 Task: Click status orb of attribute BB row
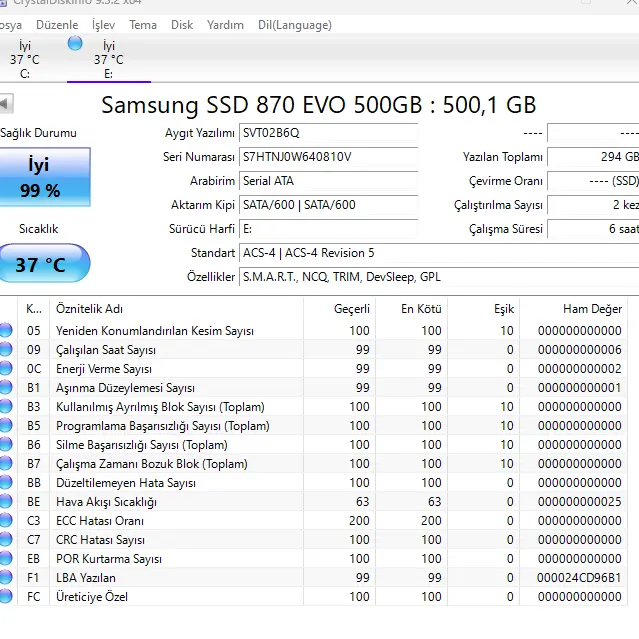(x=6, y=483)
